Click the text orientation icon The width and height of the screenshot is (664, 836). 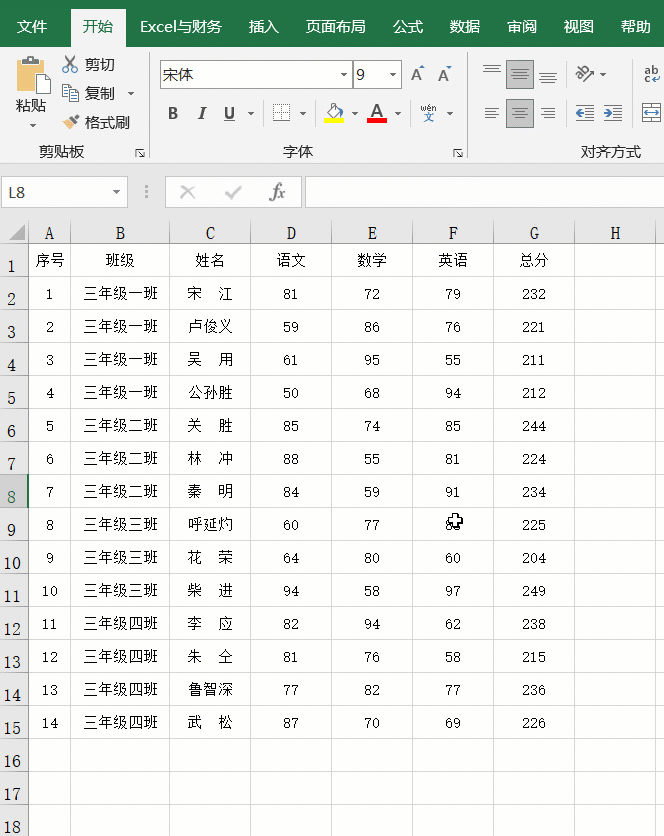pyautogui.click(x=585, y=74)
